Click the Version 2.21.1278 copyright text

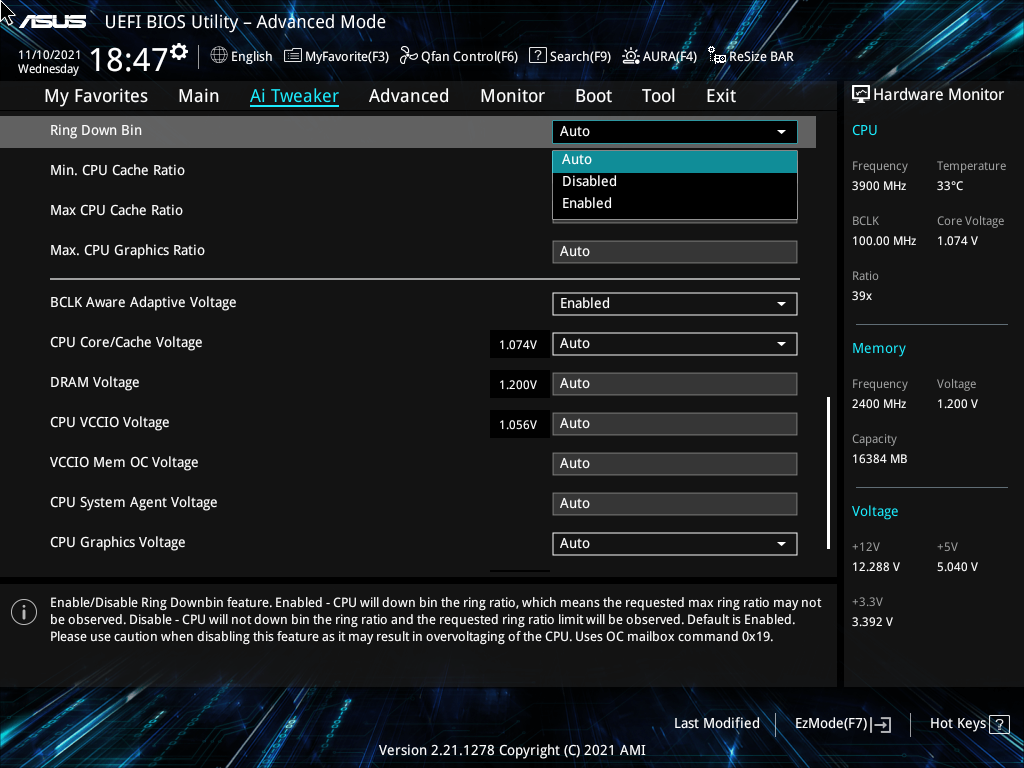[512, 750]
